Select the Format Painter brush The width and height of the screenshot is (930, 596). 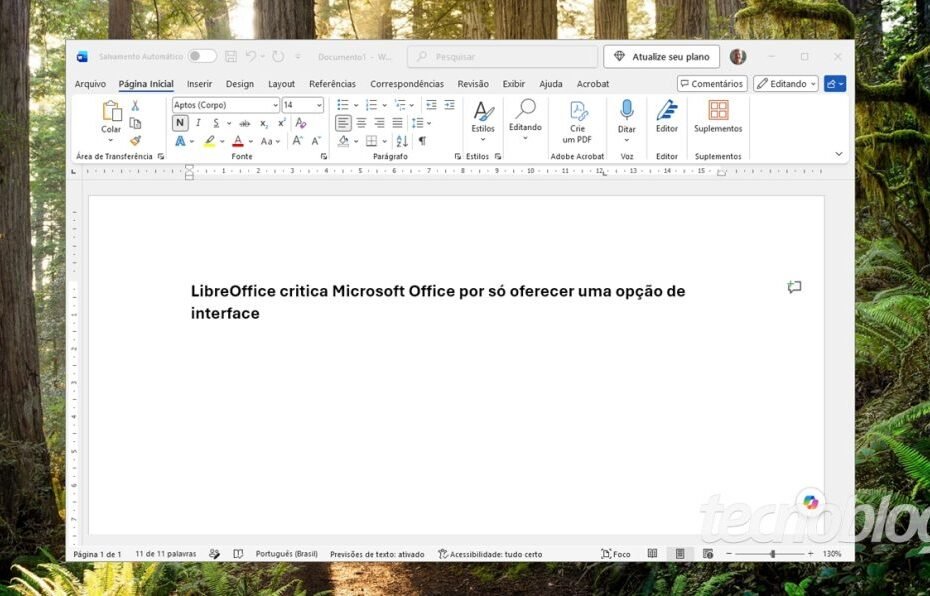point(135,141)
